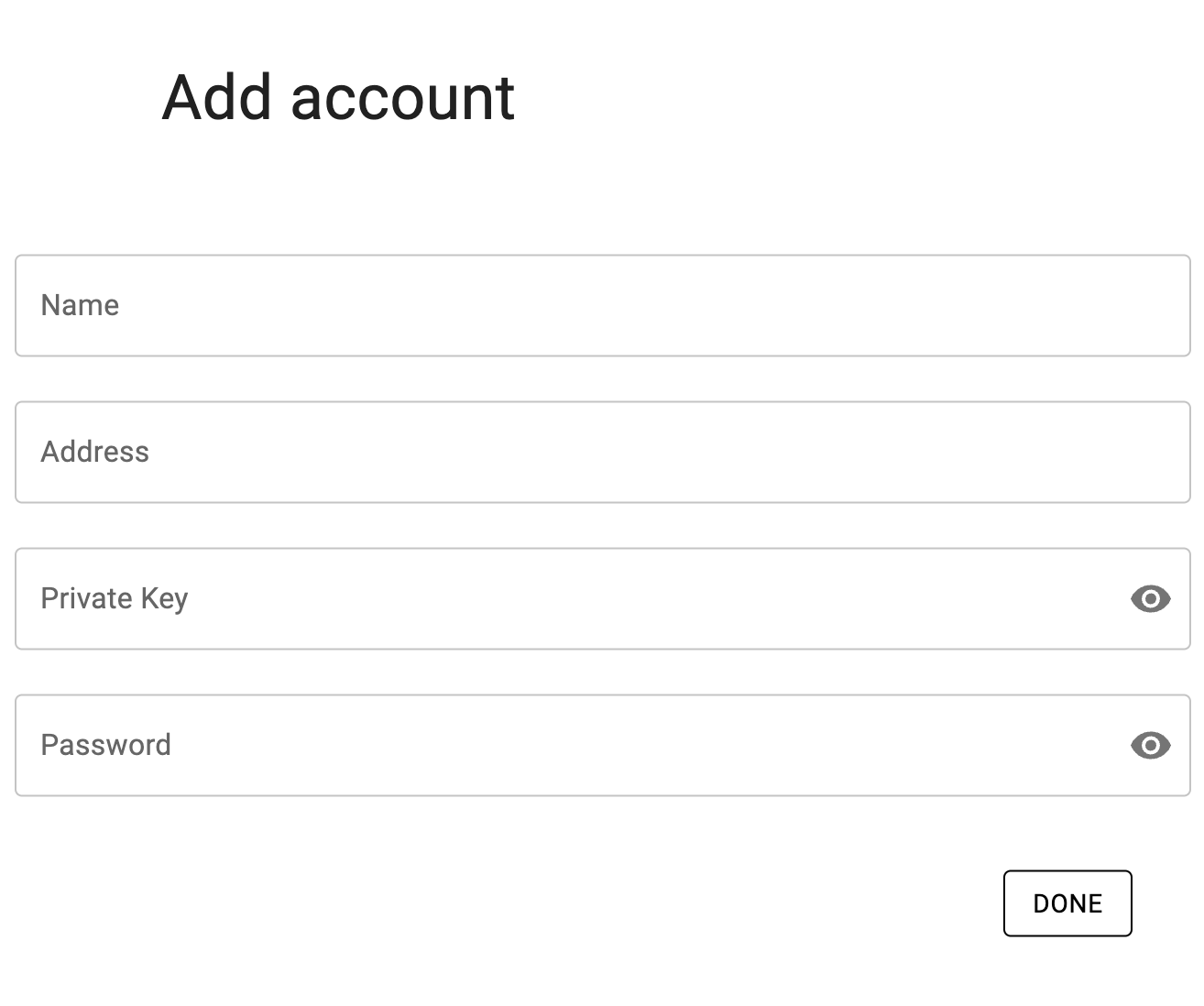Viewport: 1204px width, 1006px height.
Task: Toggle visibility icon in Password field
Action: 1150,746
